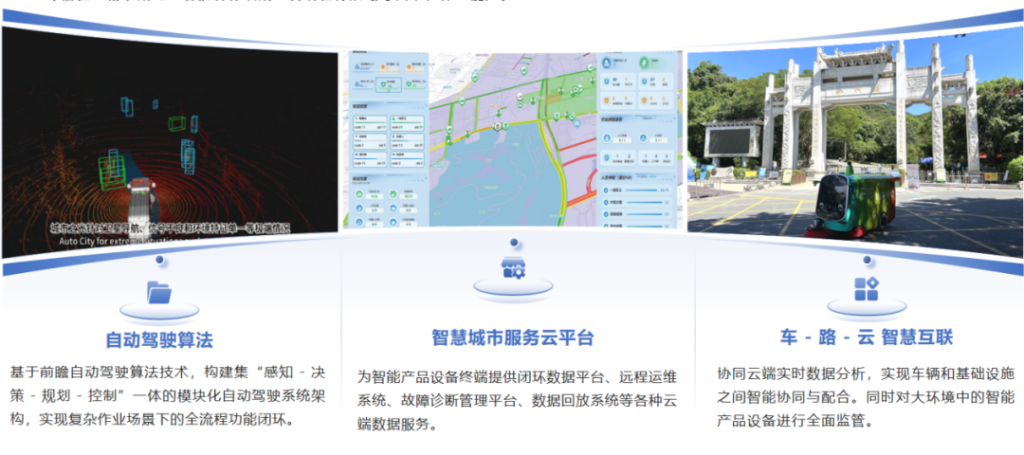Viewport: 1024px width, 455px height.
Task: Click the blue dot marker above the folder icon
Action: 159,259
